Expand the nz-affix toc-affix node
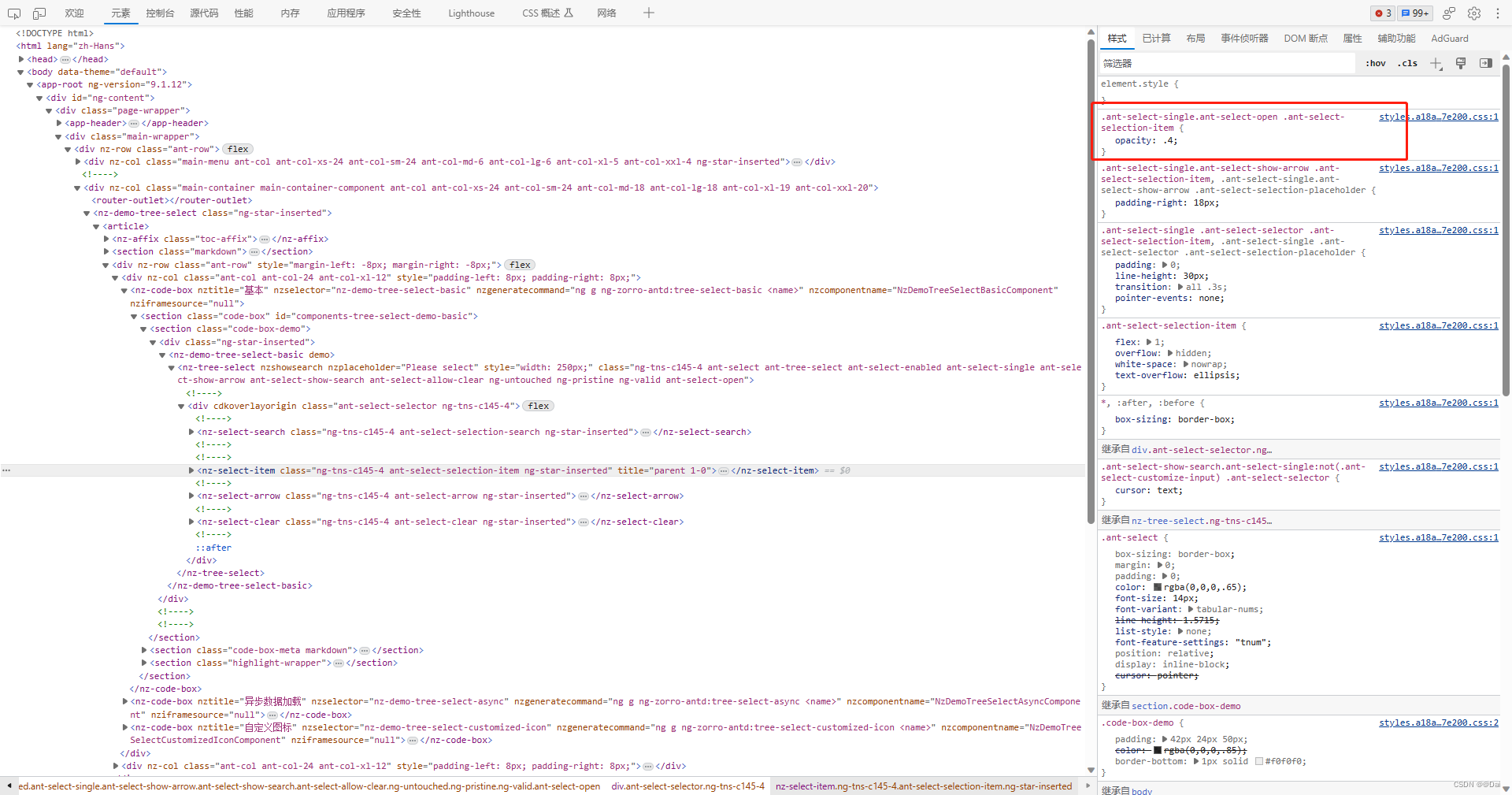Screen dimensions: 1512x795 [106, 239]
